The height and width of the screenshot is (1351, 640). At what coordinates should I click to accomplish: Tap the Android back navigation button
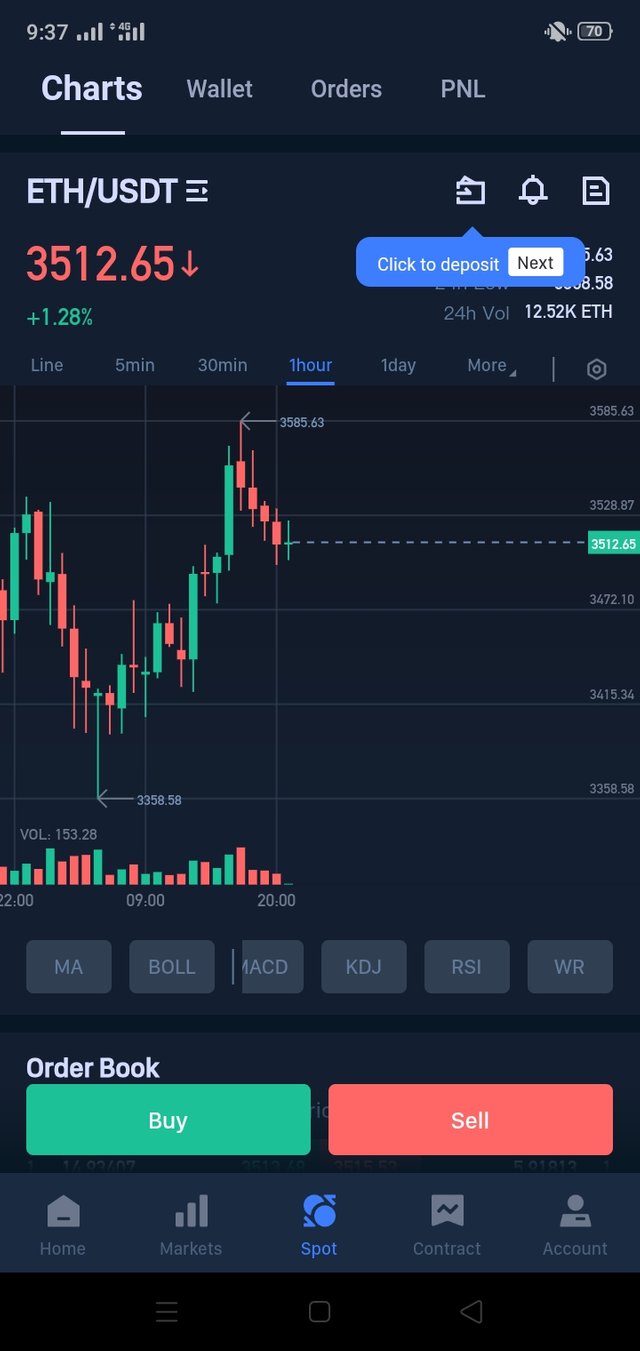pyautogui.click(x=471, y=1311)
